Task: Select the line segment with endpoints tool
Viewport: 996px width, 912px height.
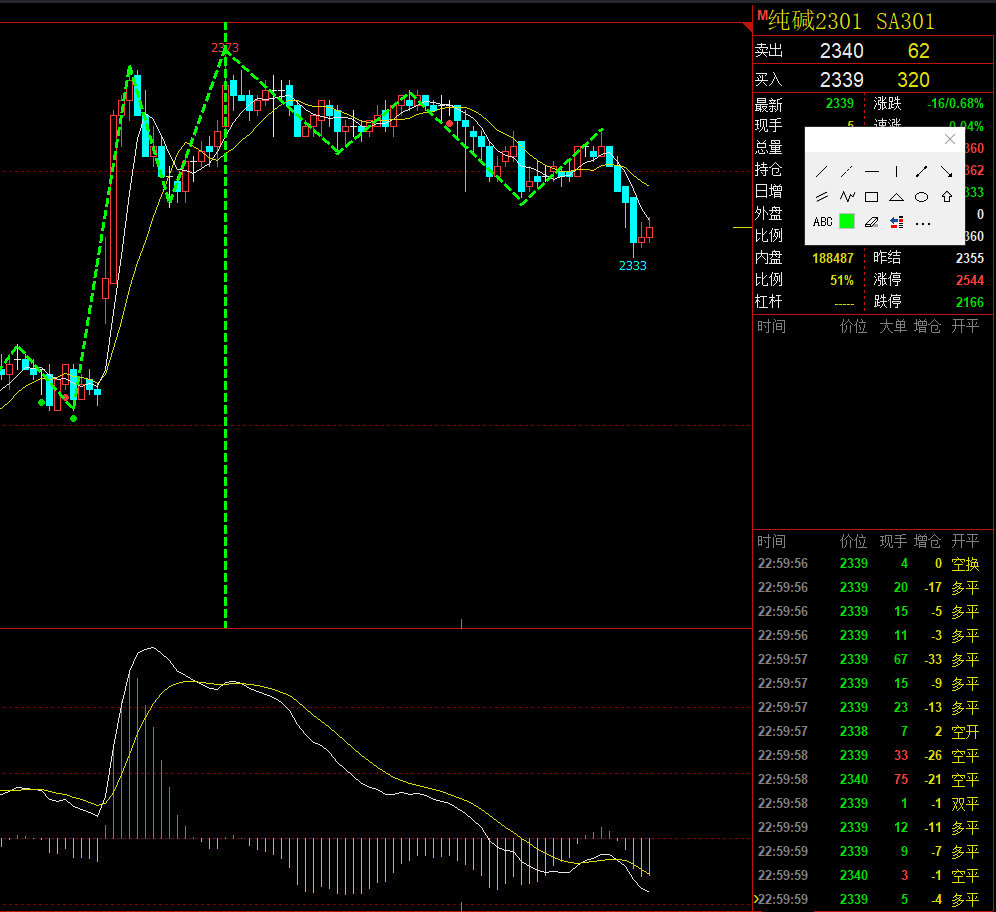Action: tap(922, 171)
